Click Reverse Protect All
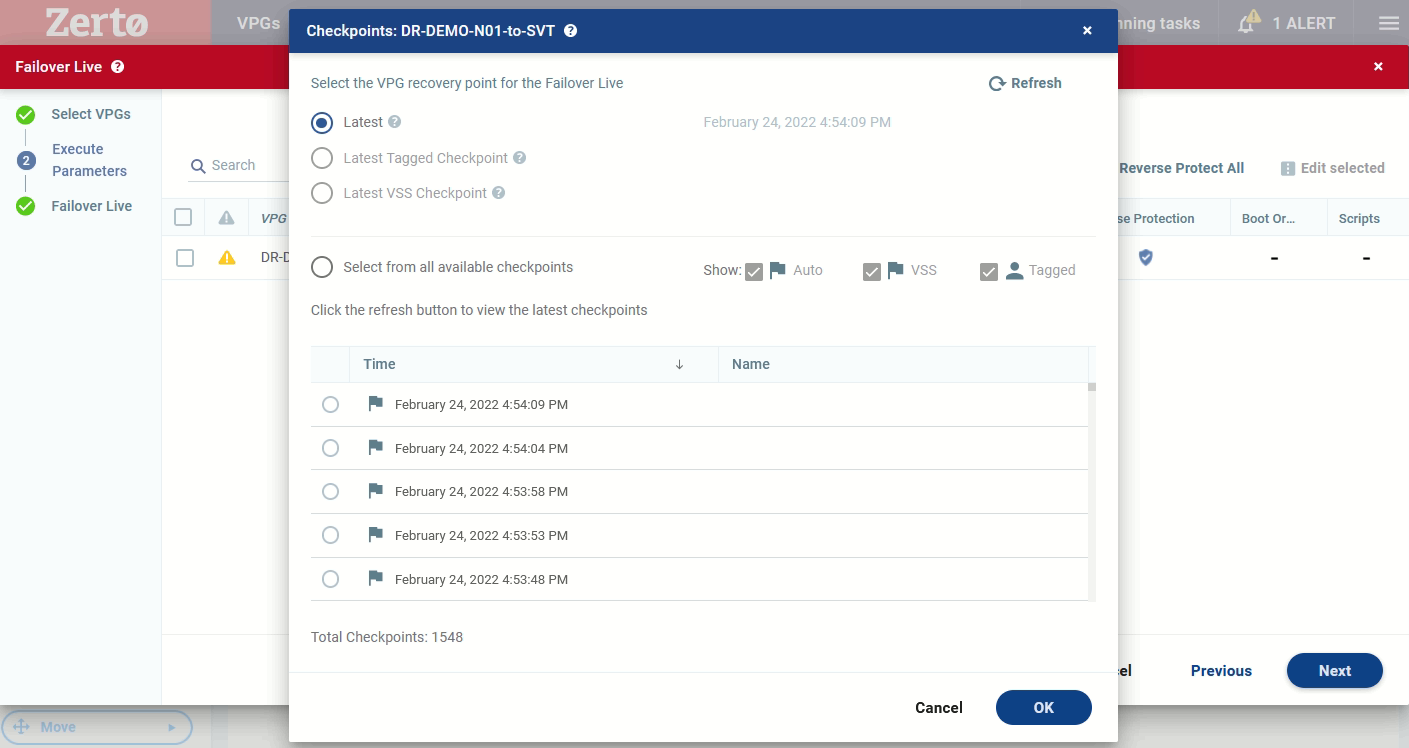 click(x=1181, y=168)
